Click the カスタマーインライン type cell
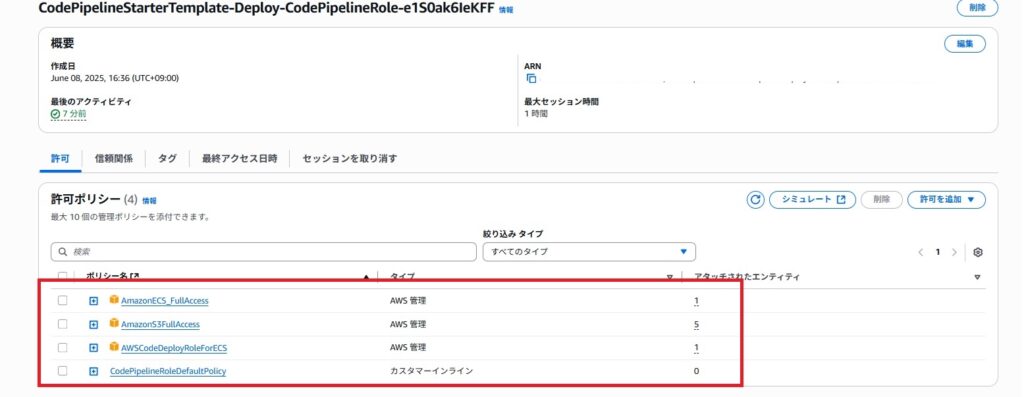1024x397 pixels. click(431, 371)
